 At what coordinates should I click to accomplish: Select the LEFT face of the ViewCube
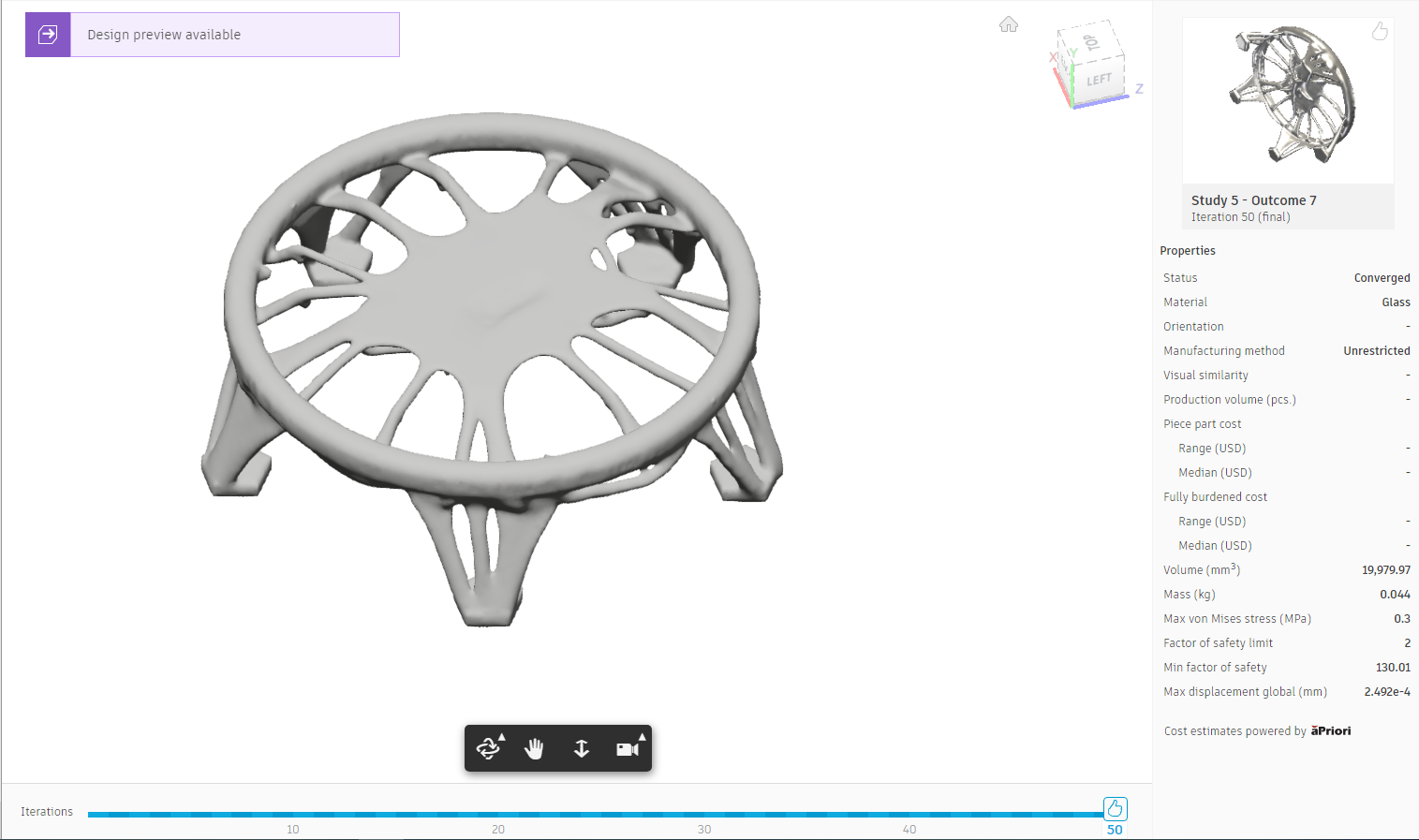pyautogui.click(x=1100, y=81)
